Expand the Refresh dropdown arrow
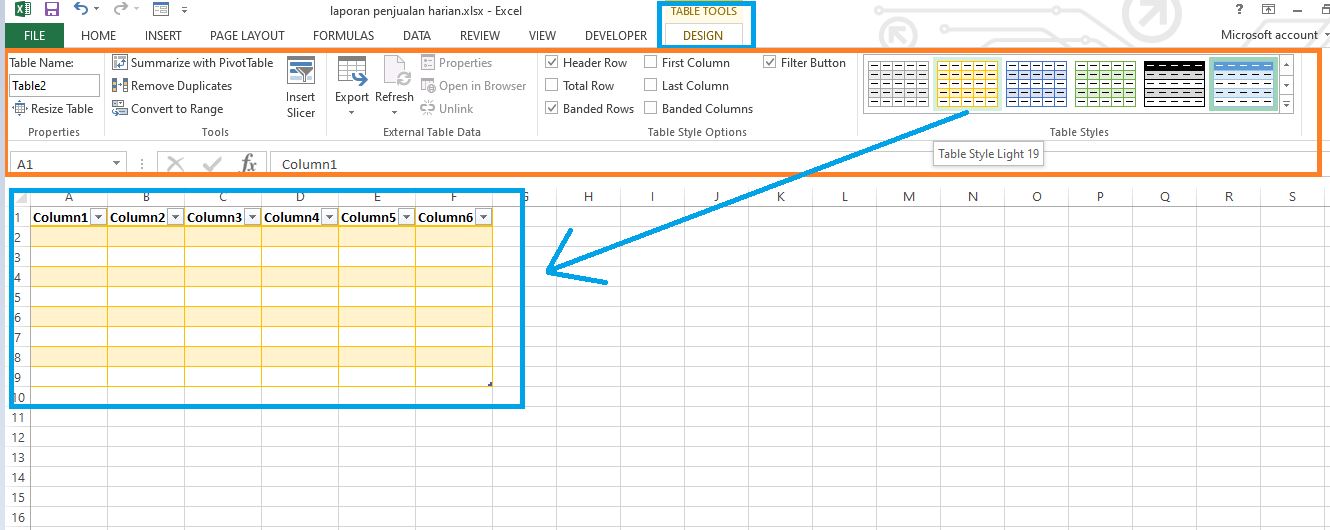This screenshot has height=530, width=1330. tap(394, 112)
